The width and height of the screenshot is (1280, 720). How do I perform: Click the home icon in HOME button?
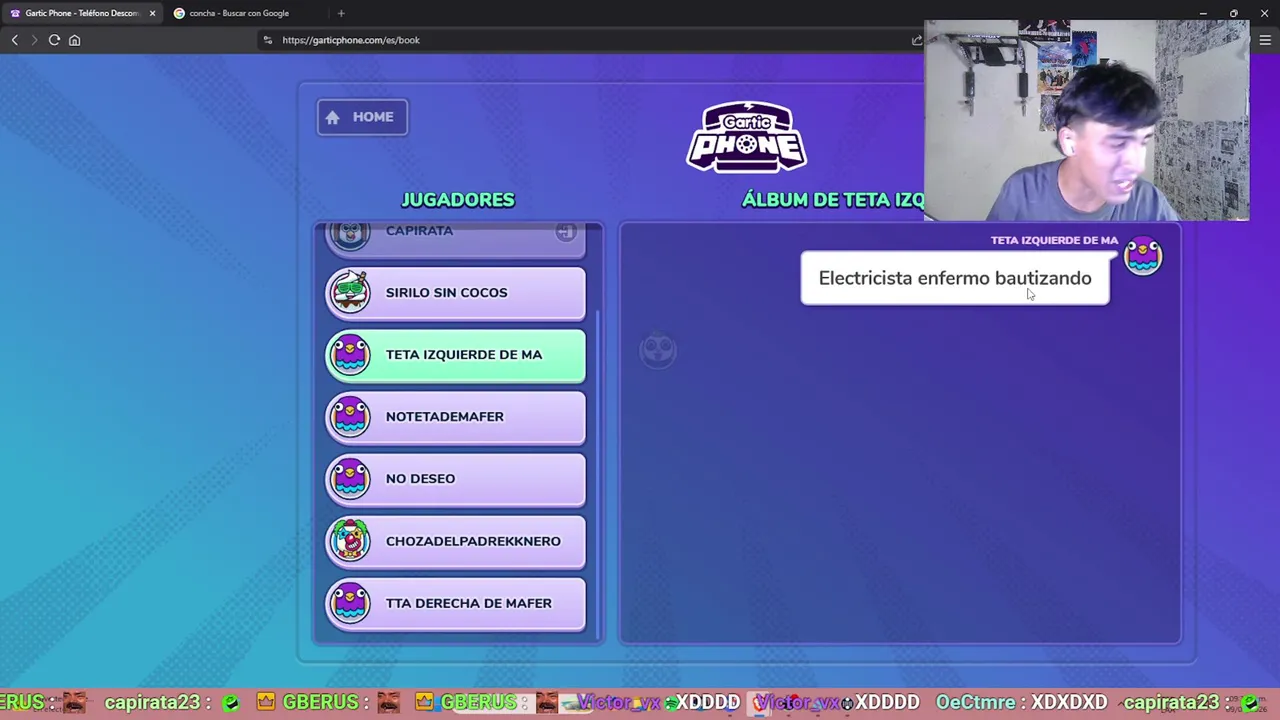(333, 117)
